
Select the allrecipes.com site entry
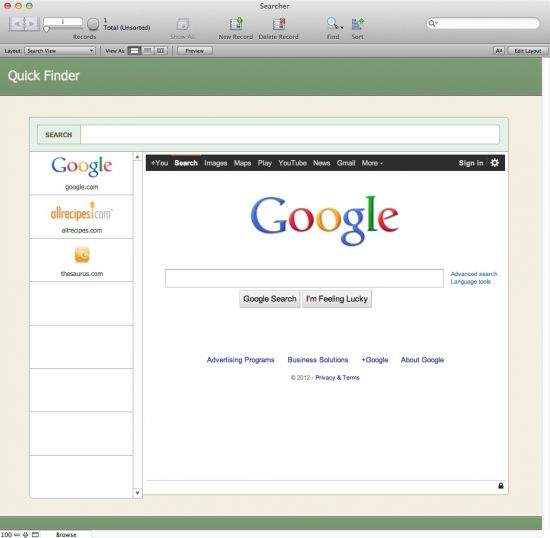coord(81,217)
